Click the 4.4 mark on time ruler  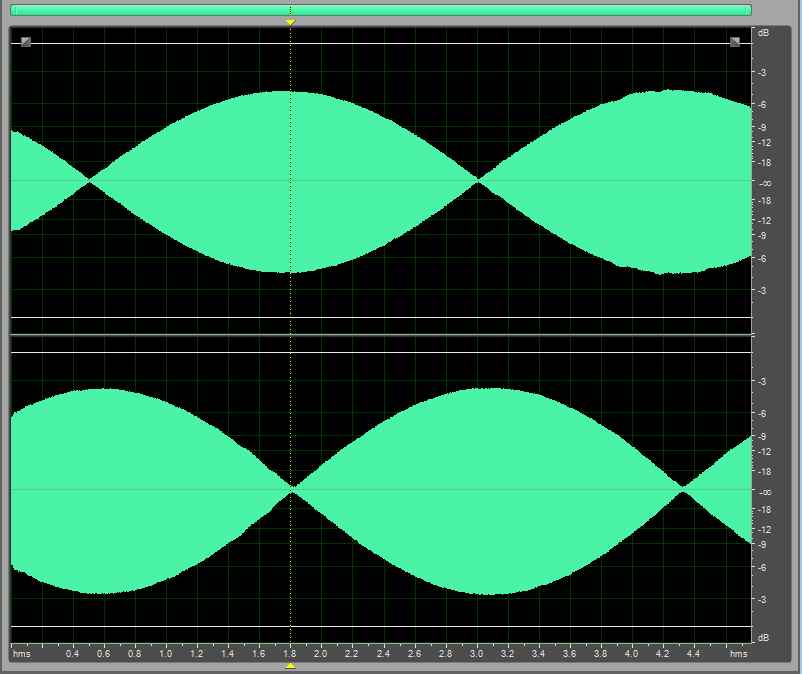pyautogui.click(x=693, y=654)
